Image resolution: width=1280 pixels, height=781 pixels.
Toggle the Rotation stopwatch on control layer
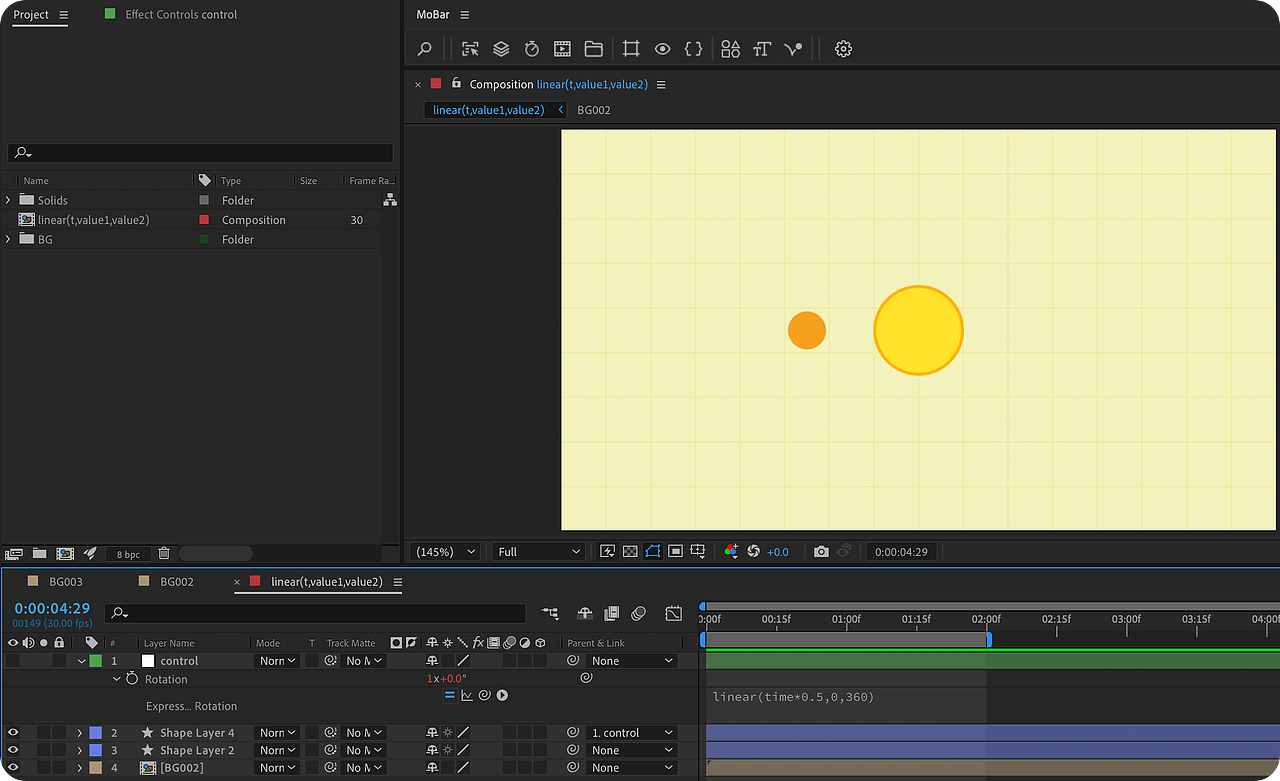pyautogui.click(x=132, y=679)
